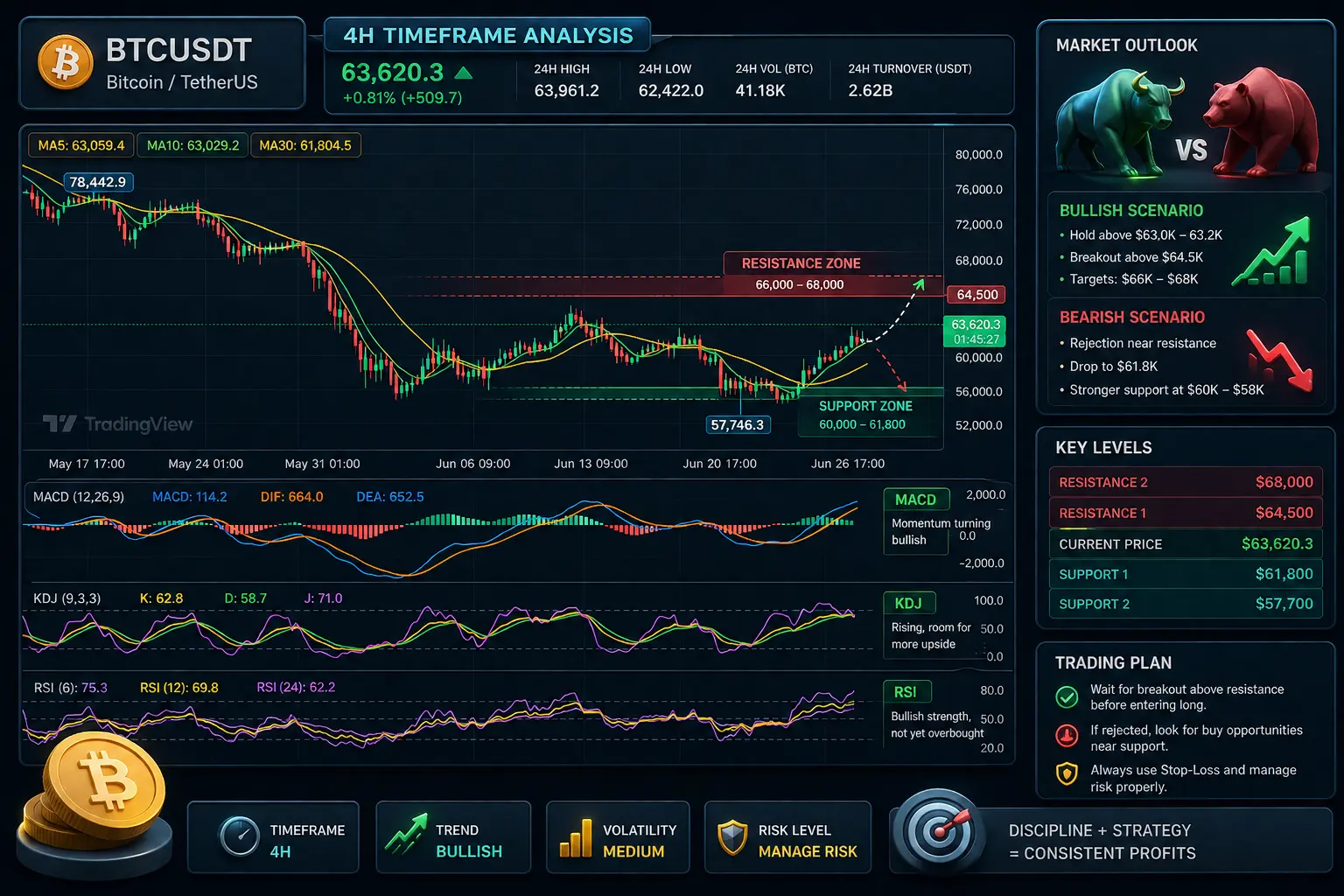Screen dimensions: 1344x896
Task: Click the clock gauge icon in Timeframe card
Action: (239, 836)
